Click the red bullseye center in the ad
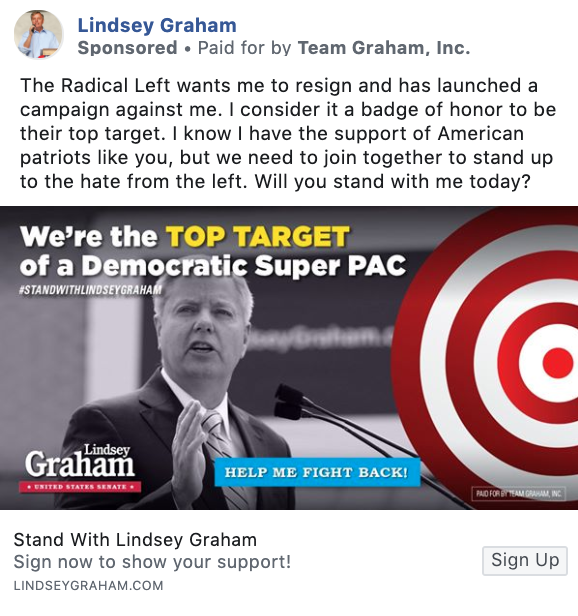 558,363
